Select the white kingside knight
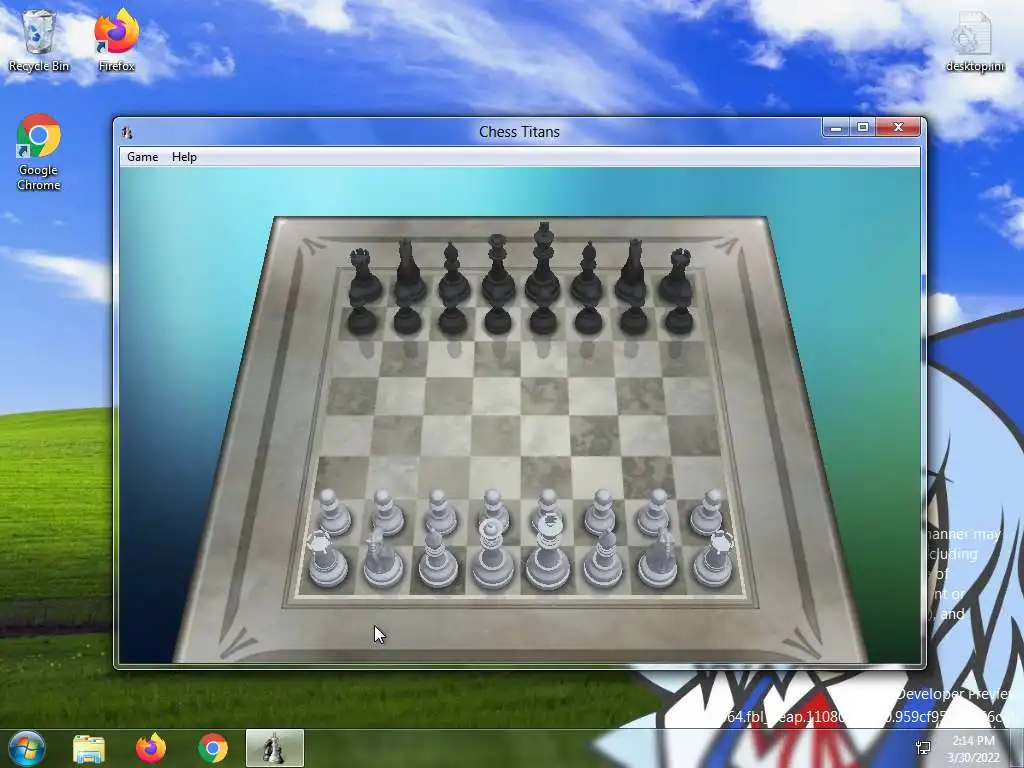 tap(658, 559)
